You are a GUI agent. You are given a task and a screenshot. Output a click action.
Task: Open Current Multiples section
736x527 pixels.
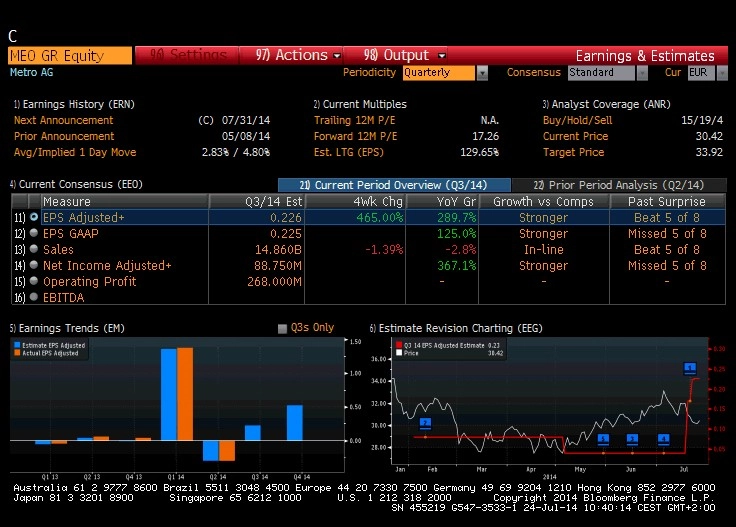pos(360,104)
